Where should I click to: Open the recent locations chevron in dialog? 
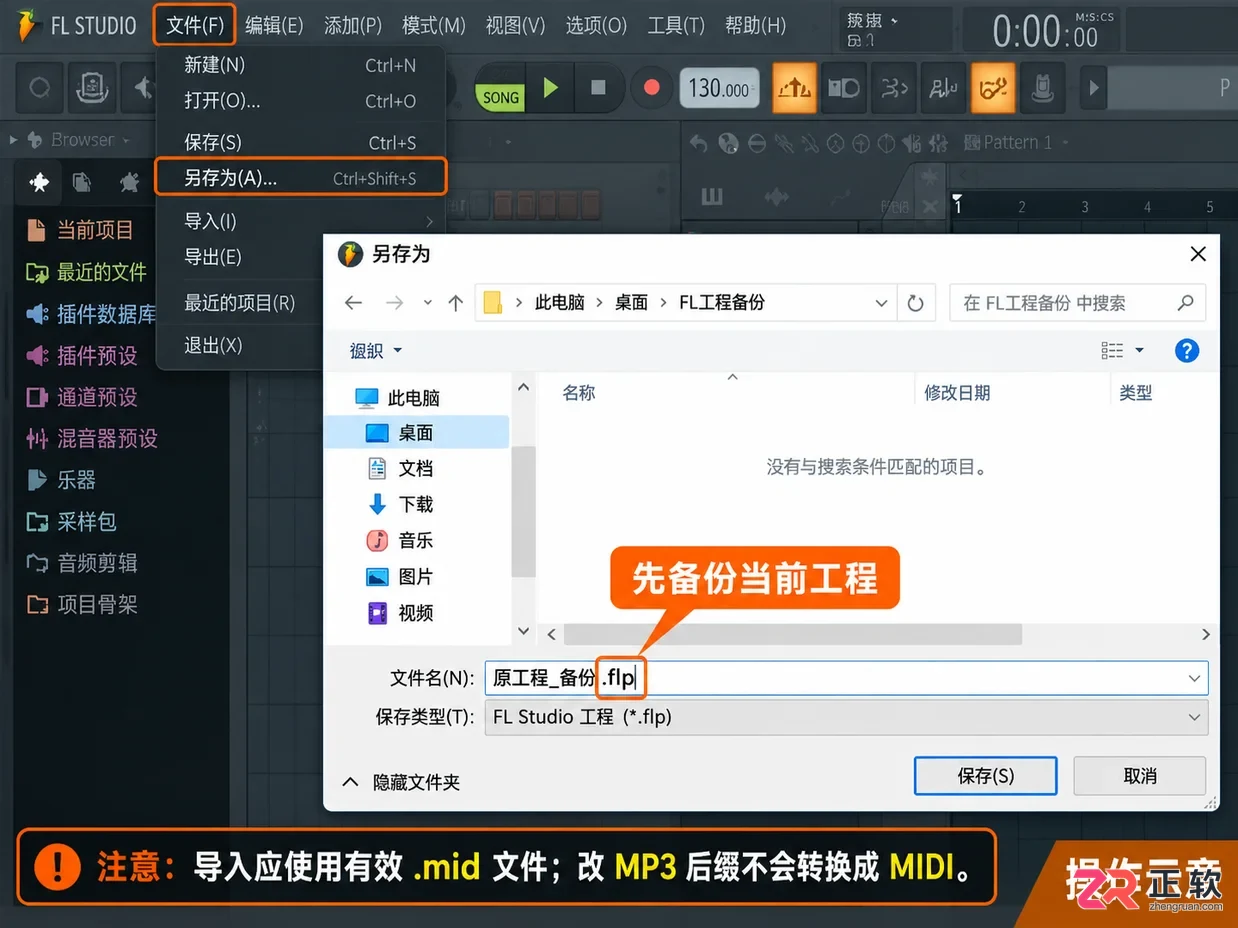pos(428,303)
